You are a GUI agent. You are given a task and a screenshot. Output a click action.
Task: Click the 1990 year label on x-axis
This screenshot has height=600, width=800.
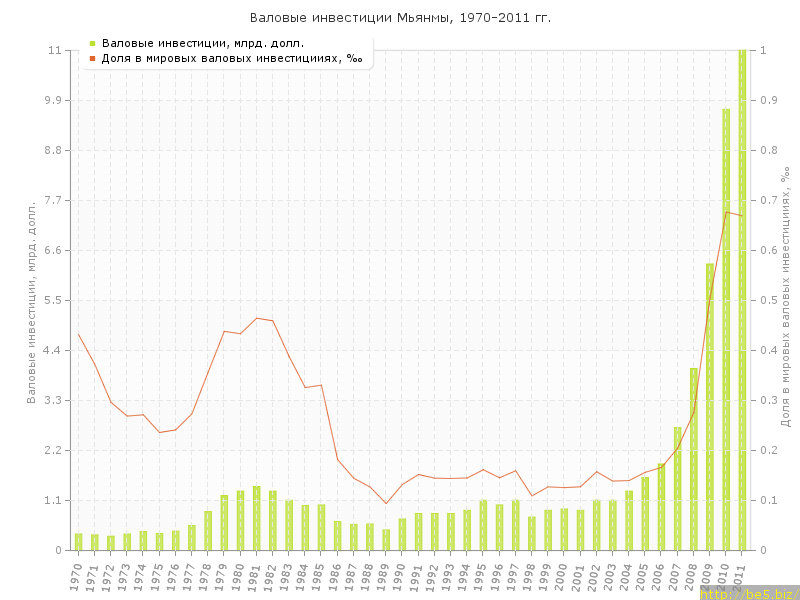[x=400, y=575]
